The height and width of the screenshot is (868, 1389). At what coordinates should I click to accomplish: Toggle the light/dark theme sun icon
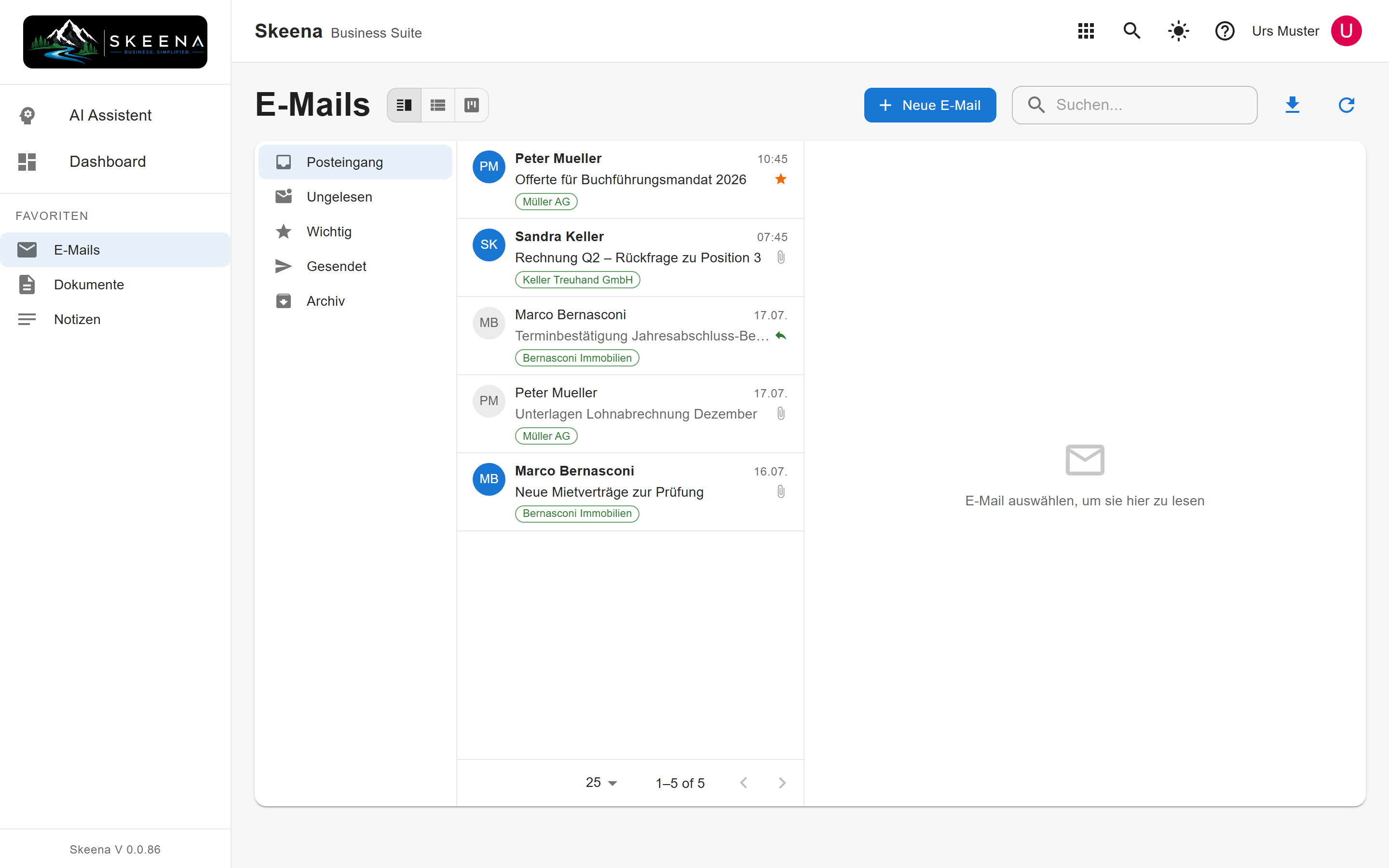pyautogui.click(x=1178, y=31)
